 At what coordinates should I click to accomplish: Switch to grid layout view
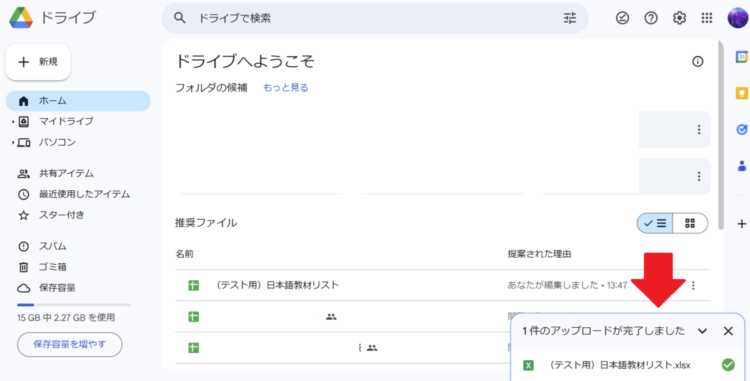690,223
